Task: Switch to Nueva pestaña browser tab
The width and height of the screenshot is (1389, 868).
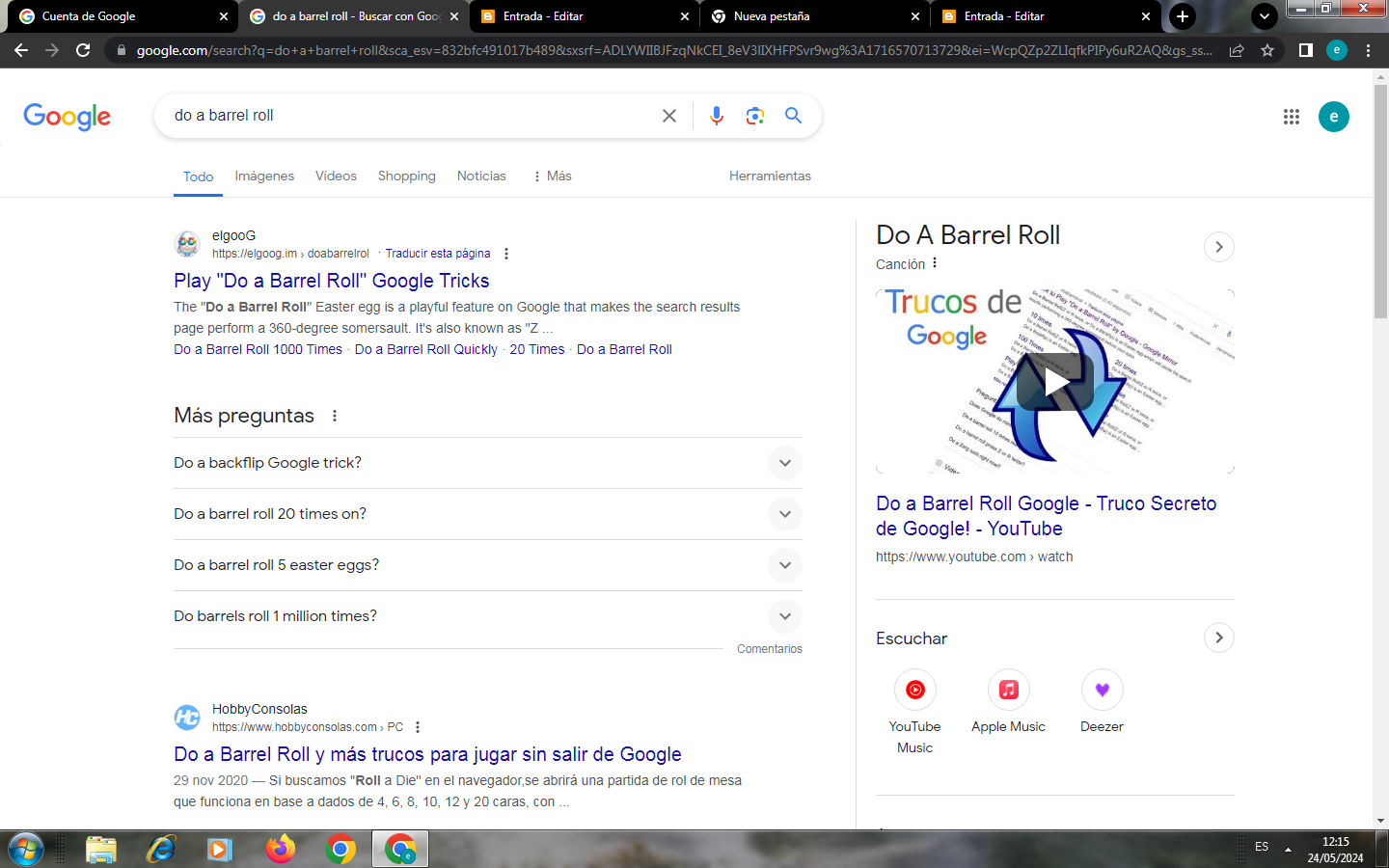Action: tap(815, 16)
